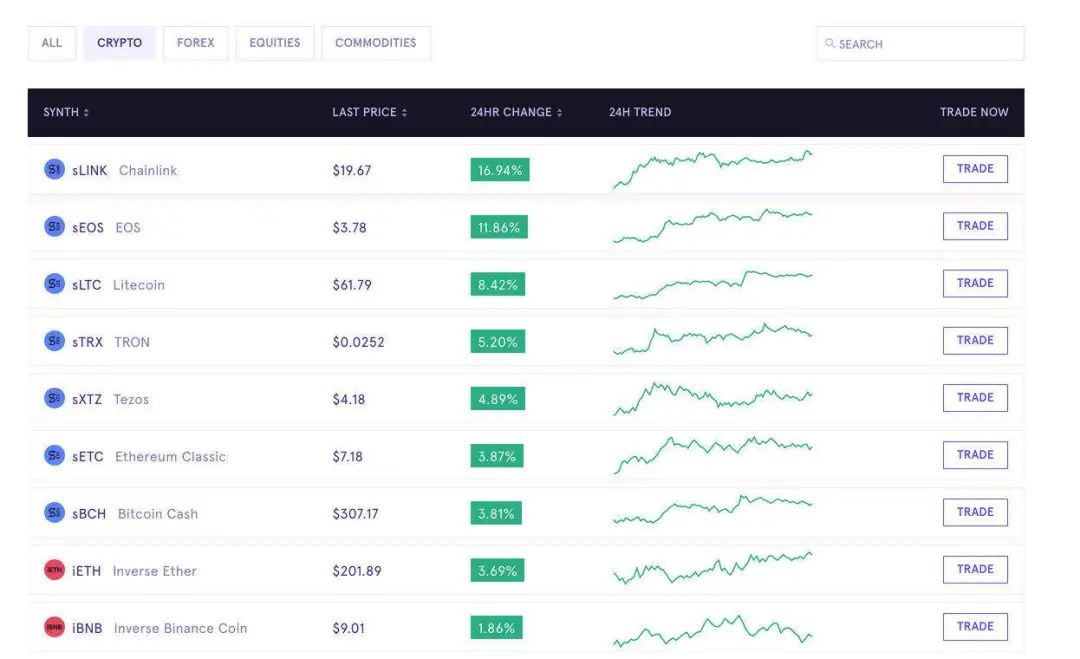Click the $4.18 last price

coord(349,399)
